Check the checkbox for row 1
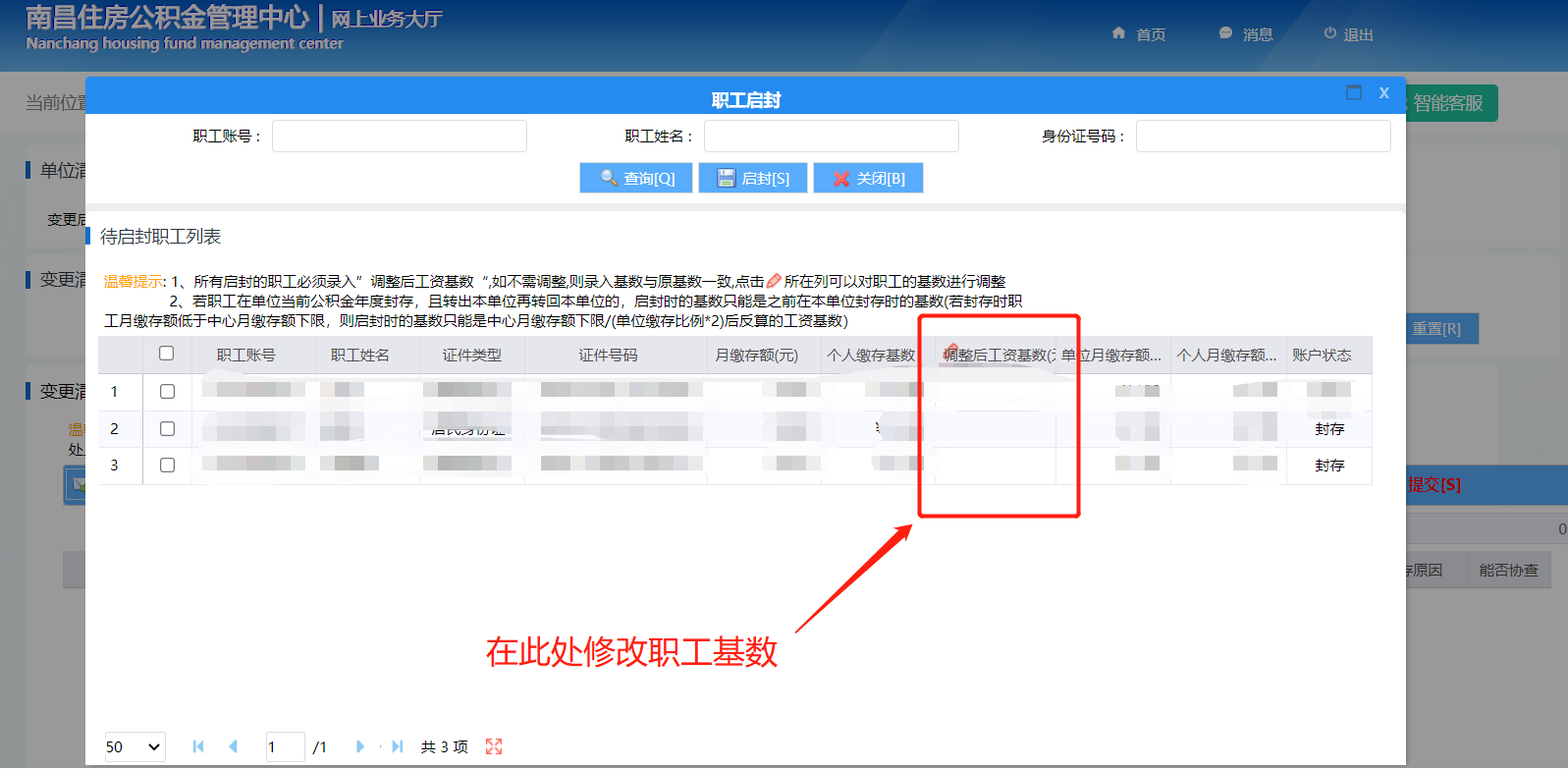This screenshot has height=770, width=1568. pyautogui.click(x=167, y=391)
